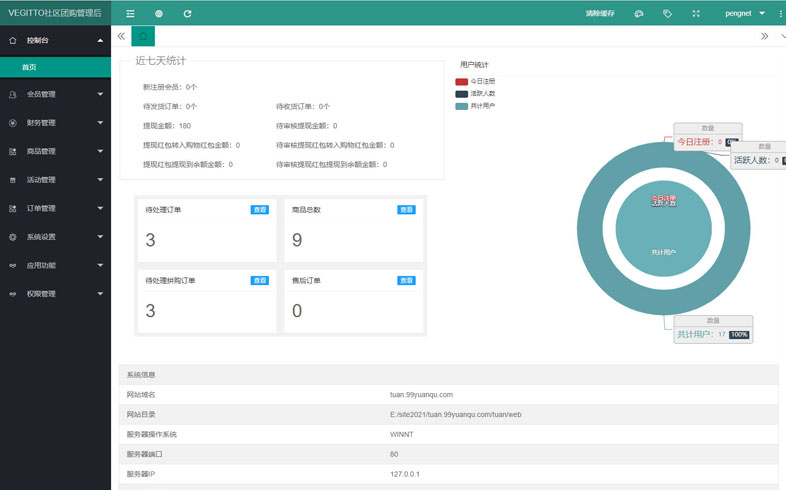Image resolution: width=786 pixels, height=490 pixels.
Task: Click 共计用户 17 chart tooltip
Action: [713, 330]
